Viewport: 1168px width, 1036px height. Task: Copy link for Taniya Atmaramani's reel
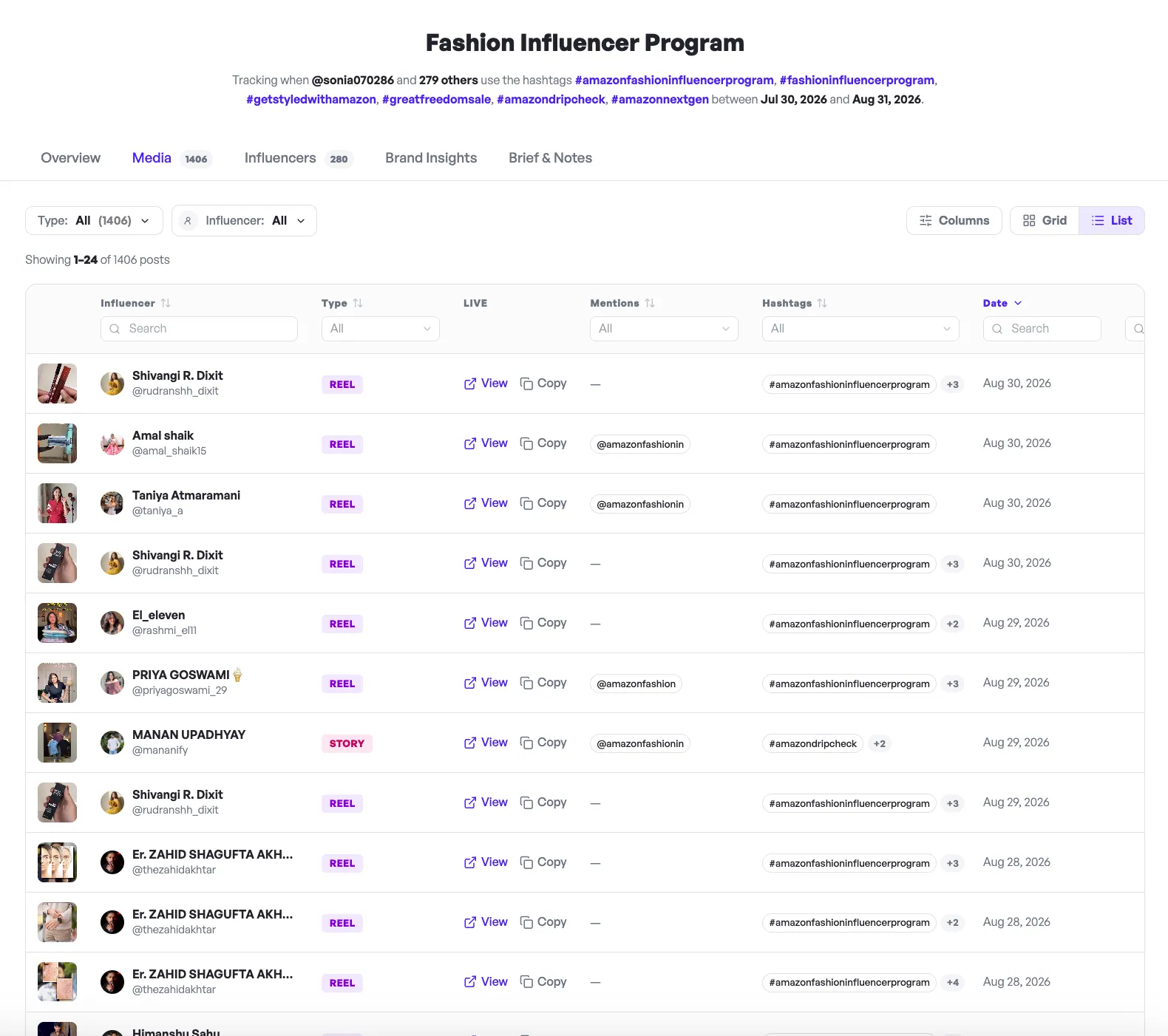pos(543,503)
